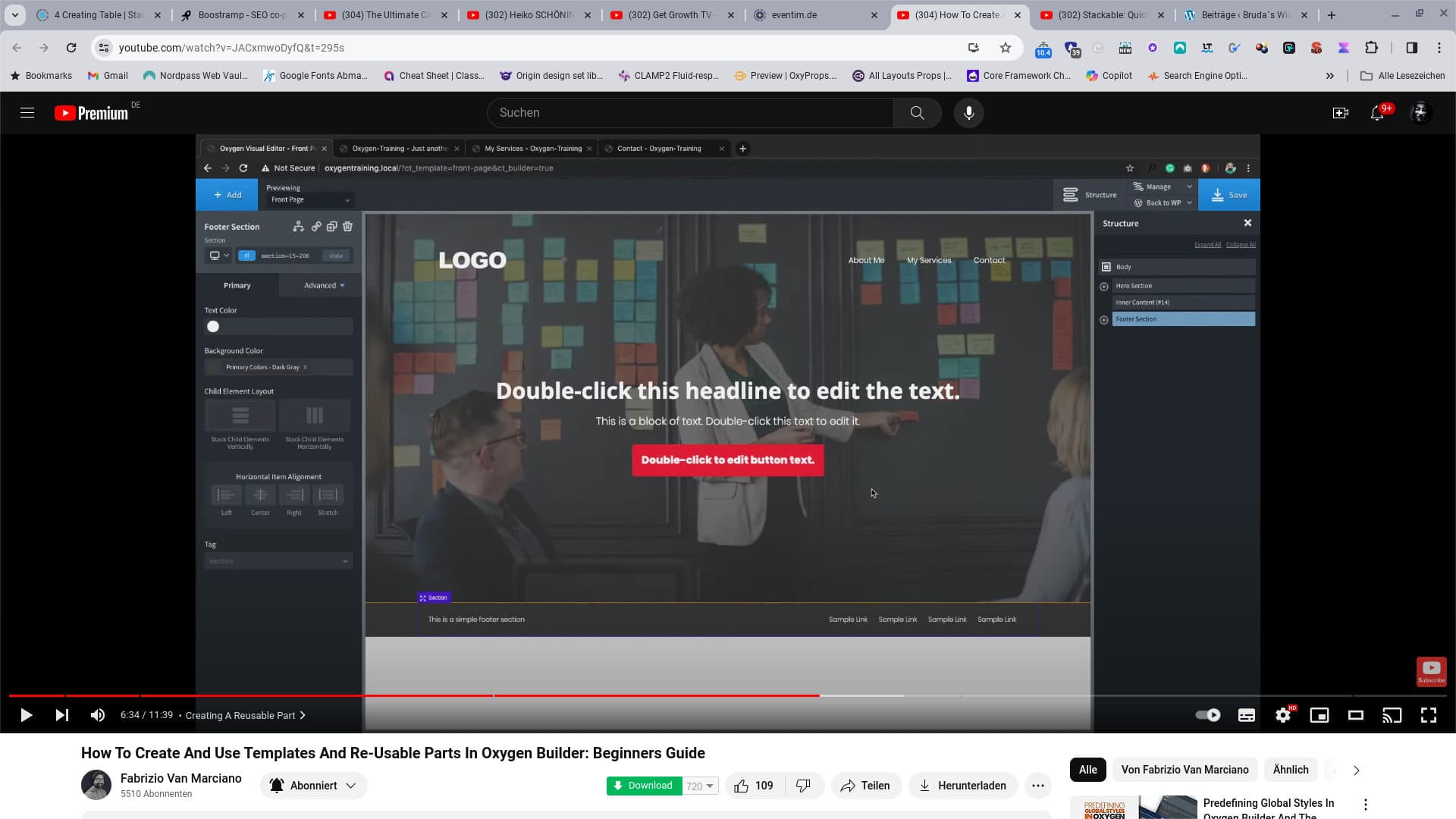This screenshot has width=1456, height=819.
Task: Toggle the autoplay switch
Action: 1207,715
